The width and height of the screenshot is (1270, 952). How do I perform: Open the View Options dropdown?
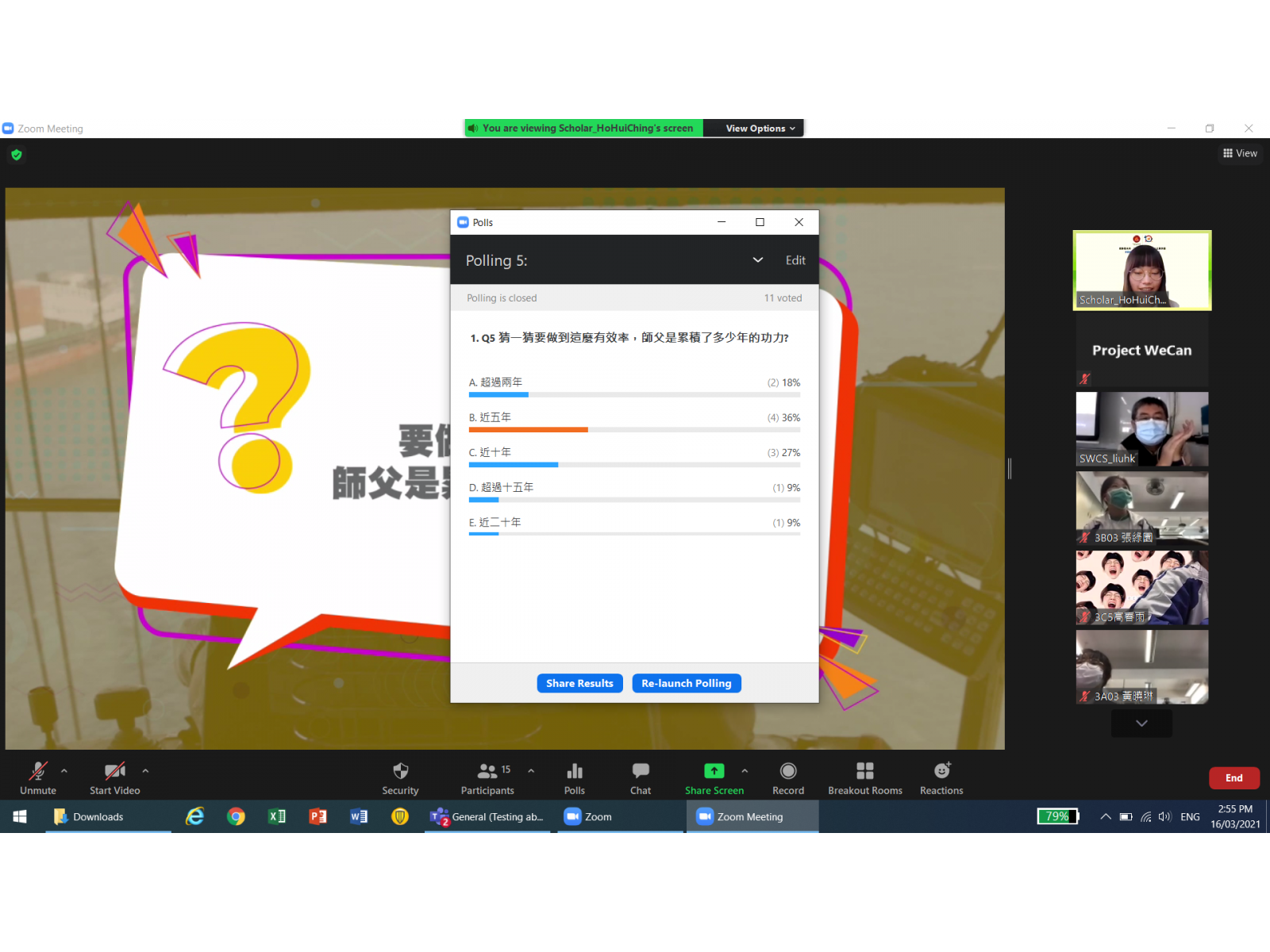tap(760, 129)
